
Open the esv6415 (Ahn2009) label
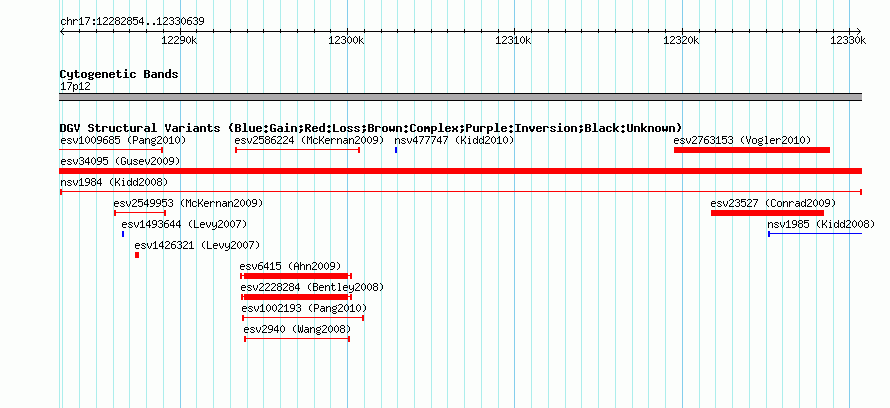click(x=291, y=266)
